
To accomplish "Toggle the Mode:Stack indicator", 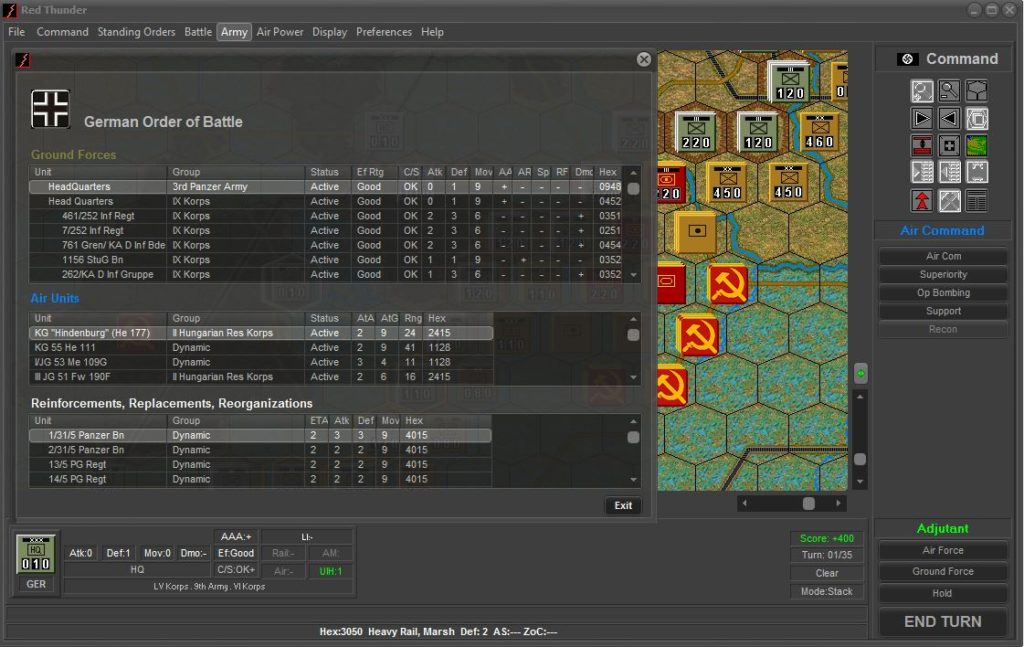I will (826, 591).
